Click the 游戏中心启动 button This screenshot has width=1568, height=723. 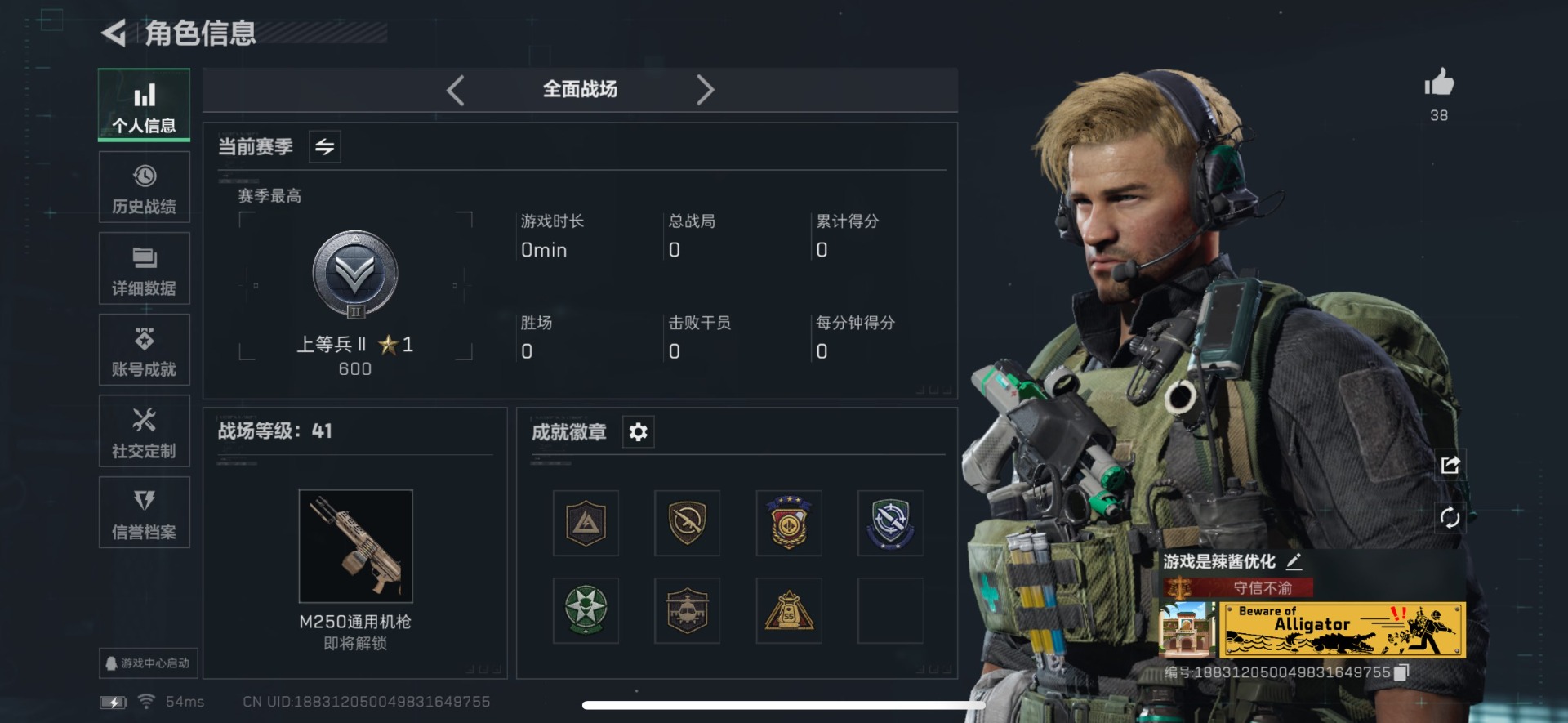[149, 663]
